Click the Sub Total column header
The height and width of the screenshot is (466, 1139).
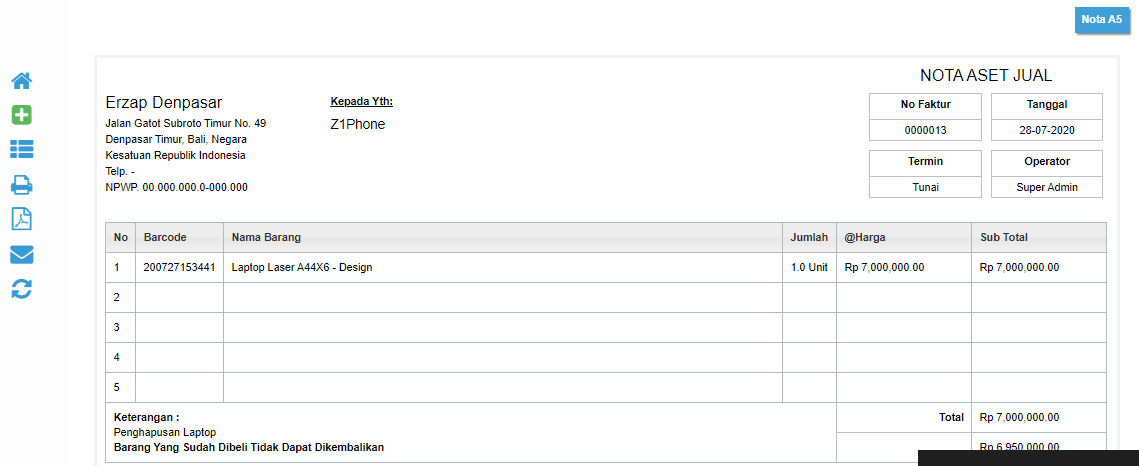1003,237
